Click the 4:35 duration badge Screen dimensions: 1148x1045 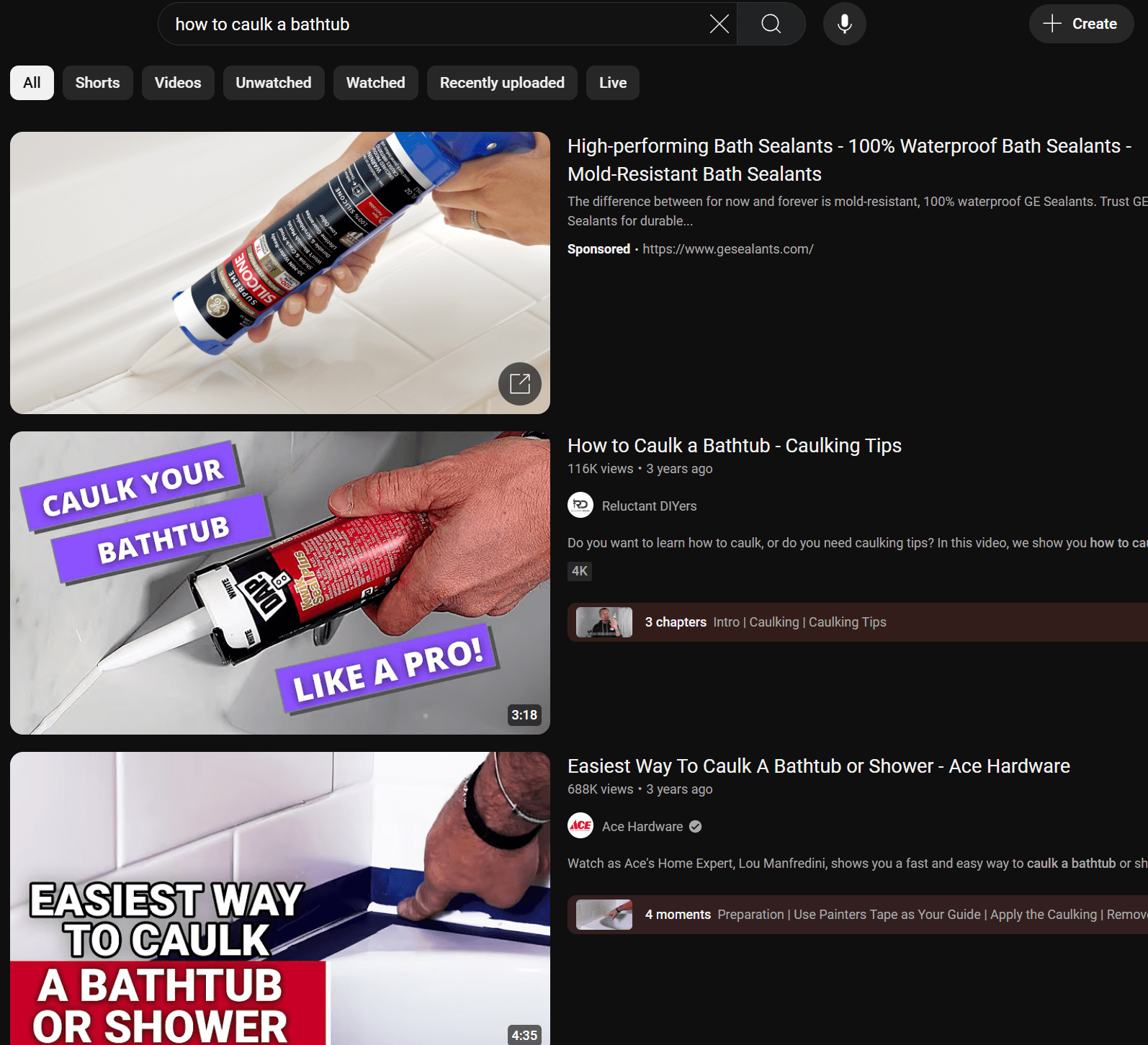(524, 1036)
